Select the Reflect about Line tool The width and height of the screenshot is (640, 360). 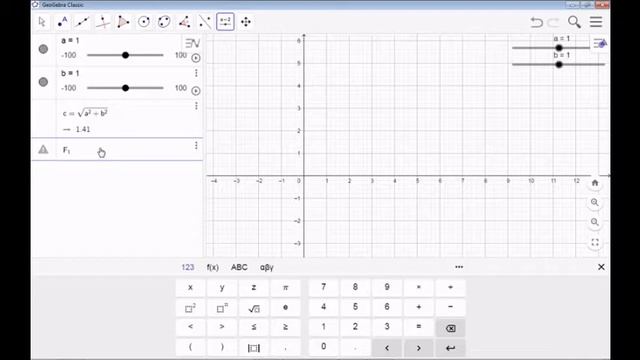click(205, 22)
